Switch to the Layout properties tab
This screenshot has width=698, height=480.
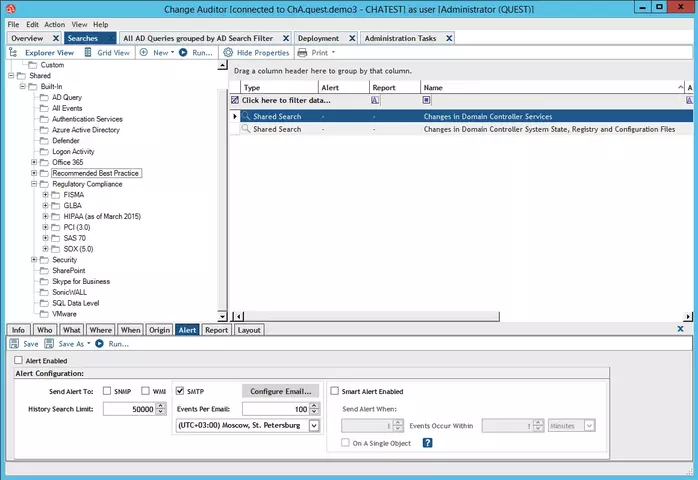pos(249,330)
